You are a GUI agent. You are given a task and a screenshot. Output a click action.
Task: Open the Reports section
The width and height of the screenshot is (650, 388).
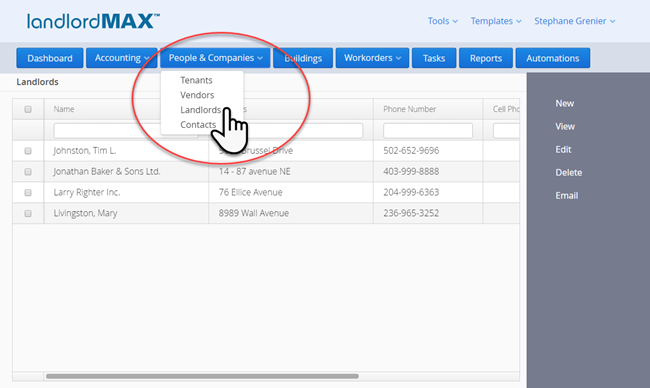(x=486, y=58)
